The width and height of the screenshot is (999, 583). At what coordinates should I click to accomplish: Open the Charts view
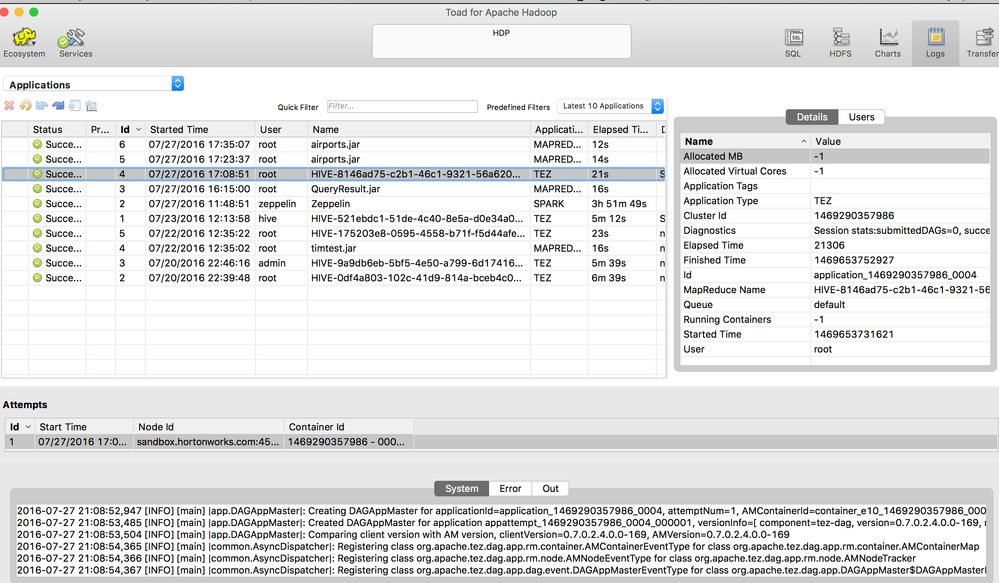[888, 42]
